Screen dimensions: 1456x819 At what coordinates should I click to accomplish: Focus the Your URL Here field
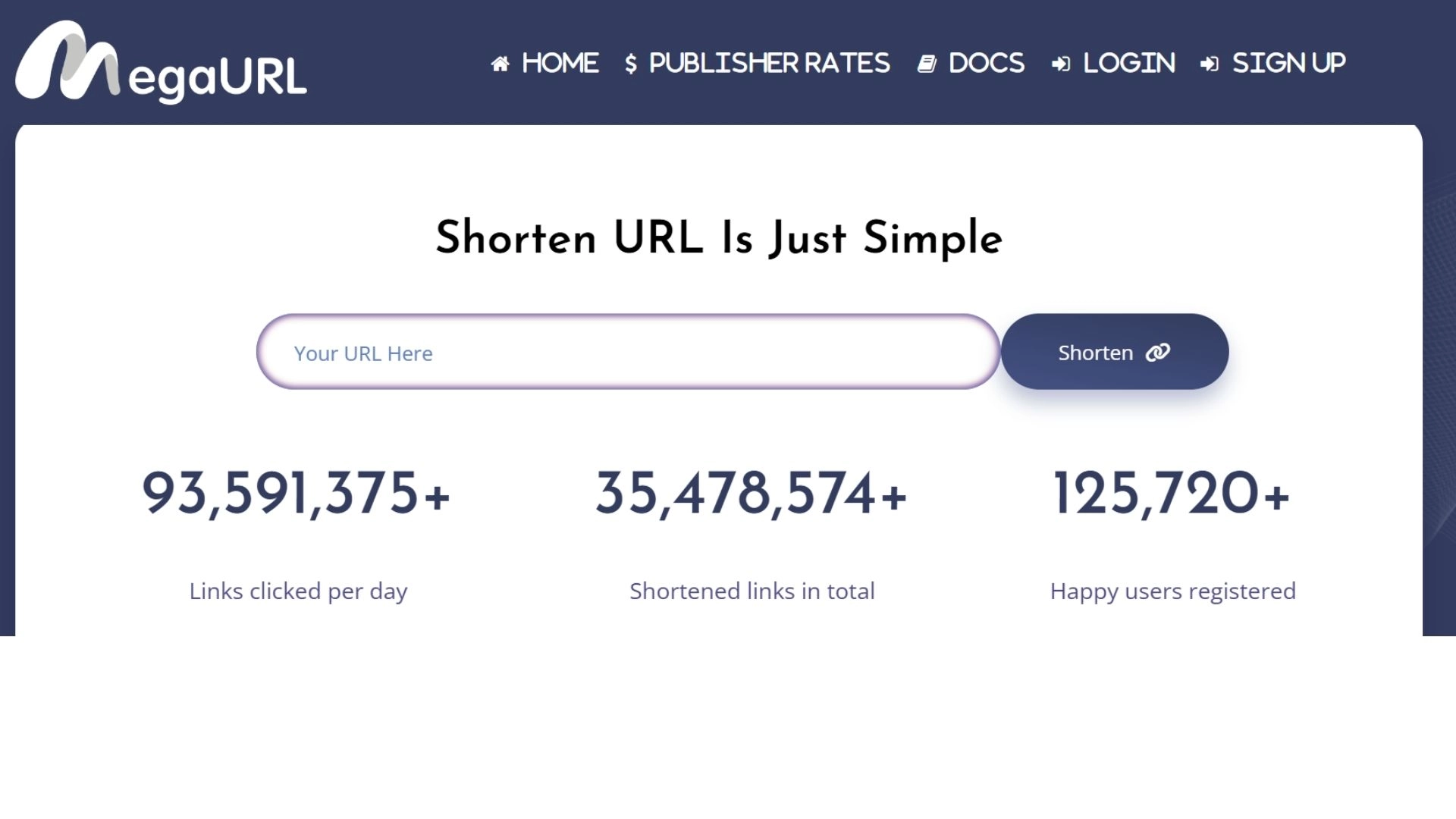pyautogui.click(x=628, y=353)
